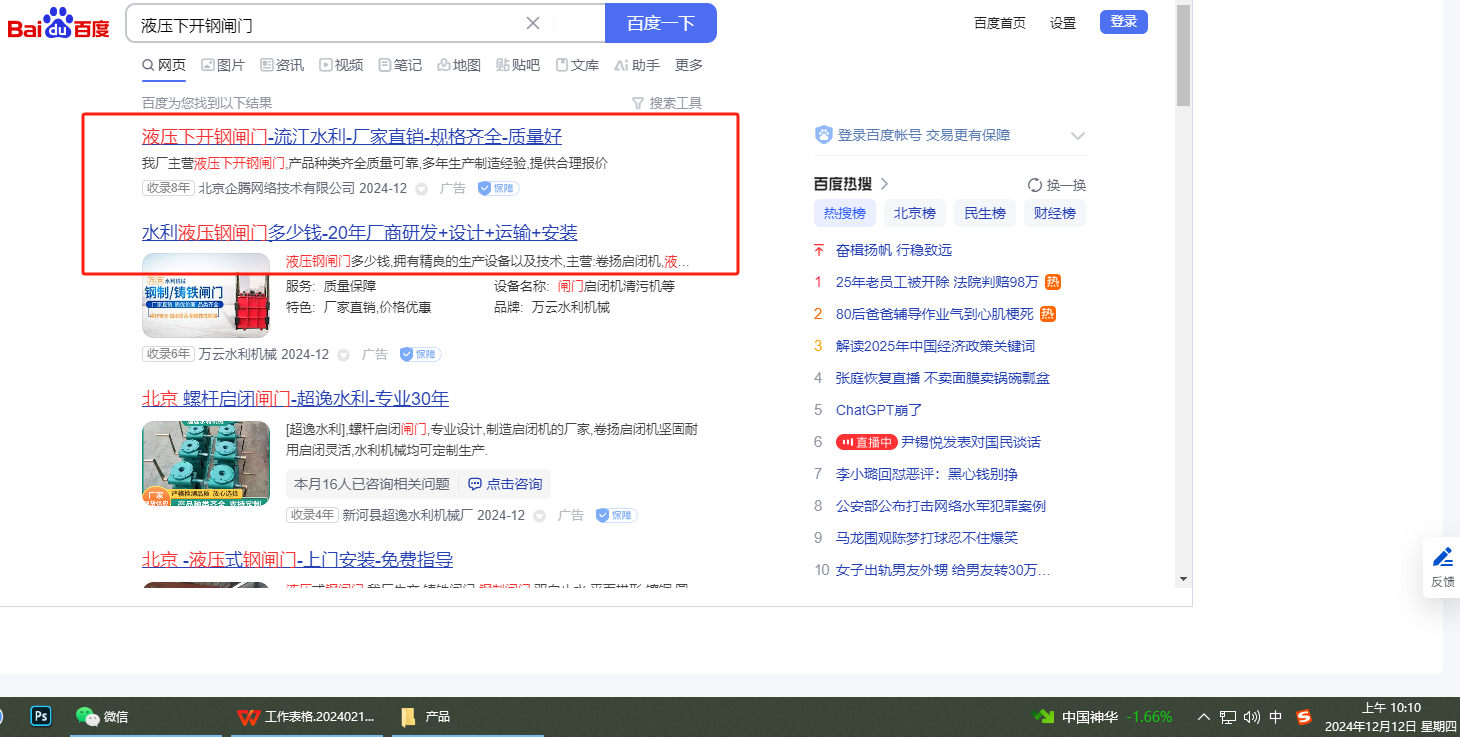Open the 贴吧 tab
The height and width of the screenshot is (737, 1460).
(518, 65)
